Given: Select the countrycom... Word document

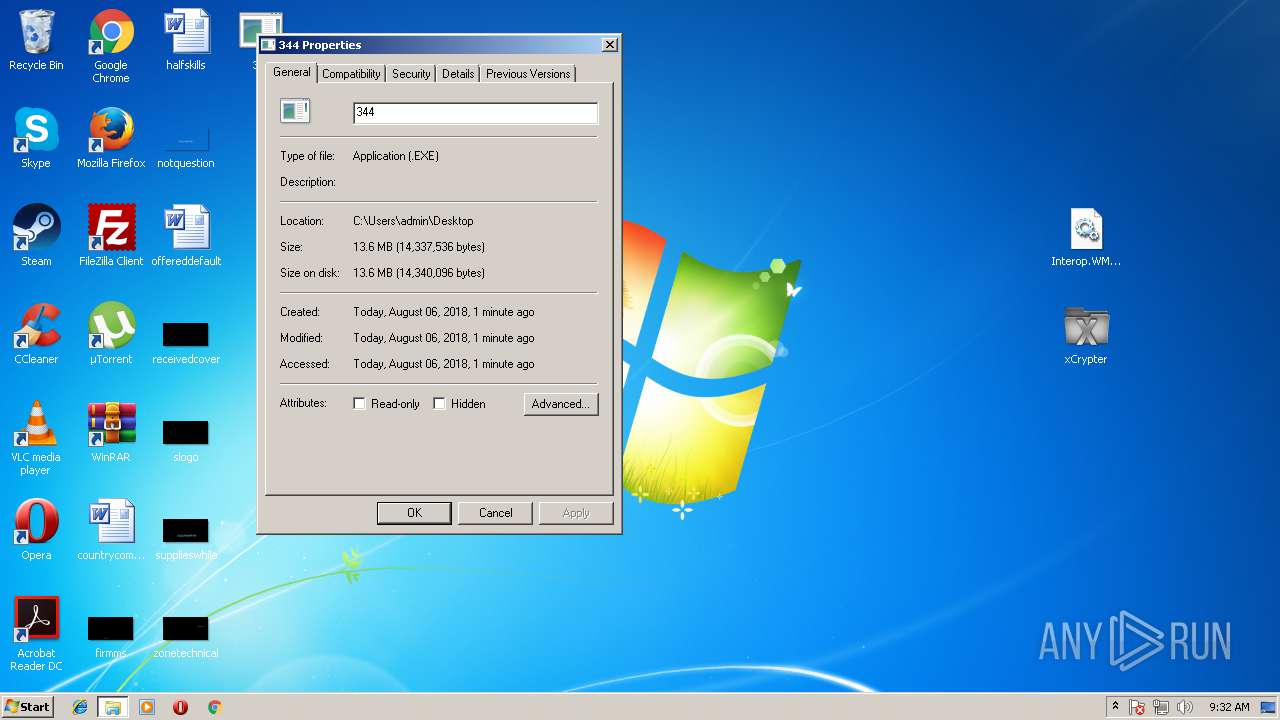Looking at the screenshot, I should click(111, 531).
